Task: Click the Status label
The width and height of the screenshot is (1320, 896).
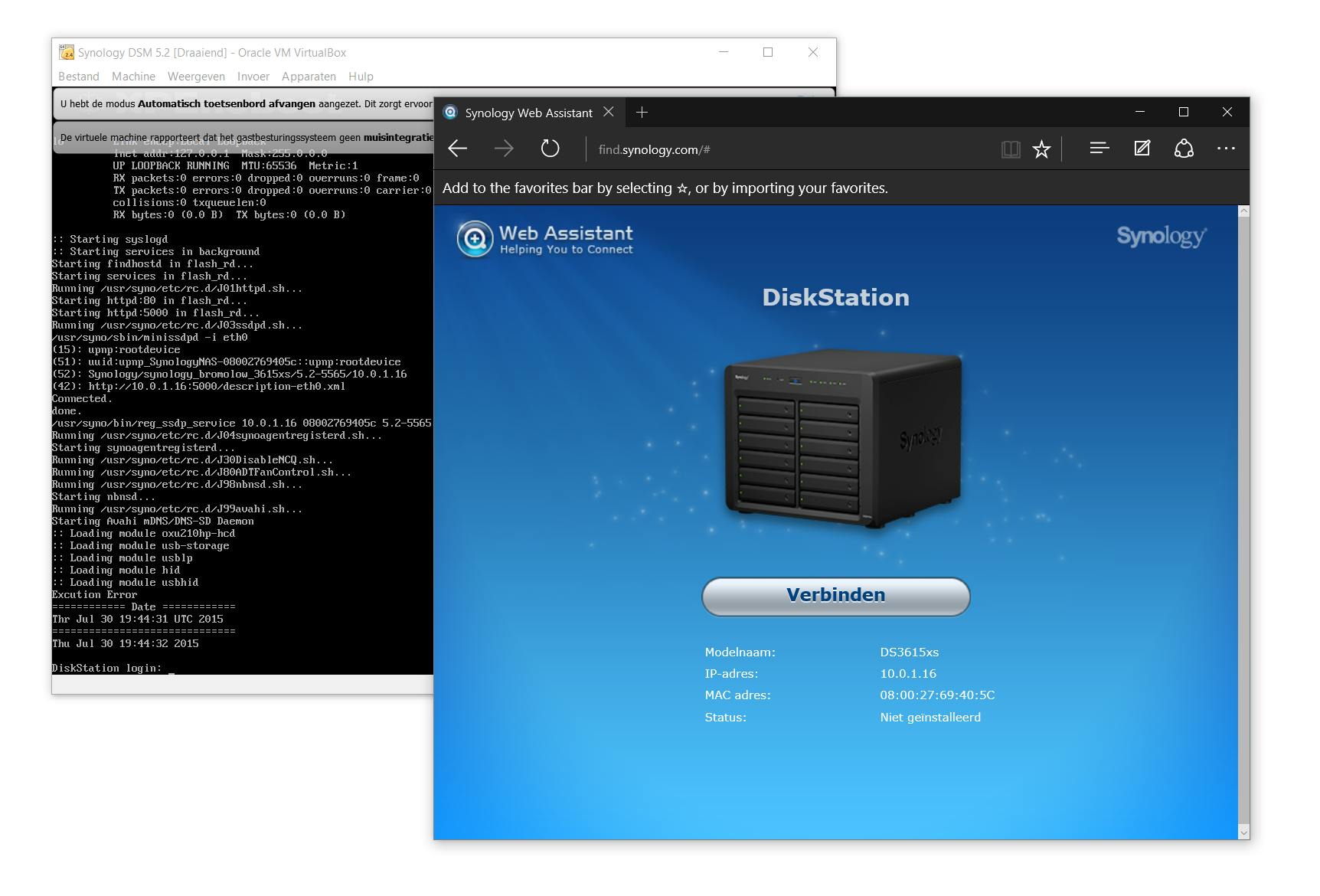Action: 726,718
